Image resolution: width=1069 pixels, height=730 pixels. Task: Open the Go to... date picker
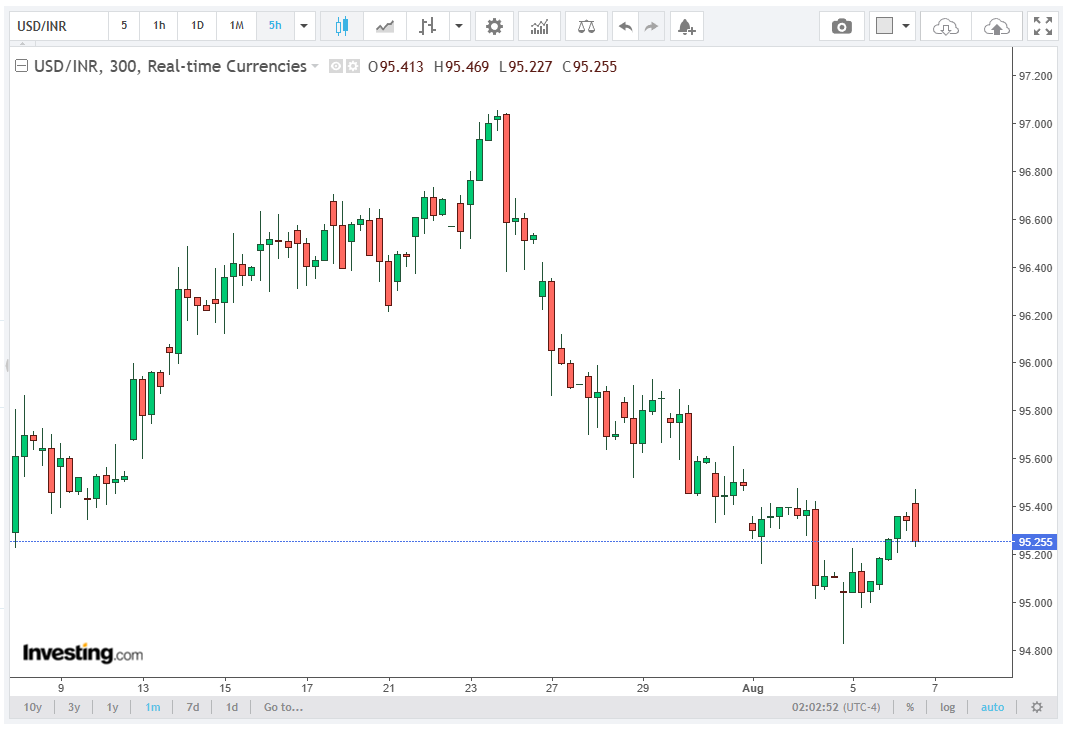click(283, 707)
